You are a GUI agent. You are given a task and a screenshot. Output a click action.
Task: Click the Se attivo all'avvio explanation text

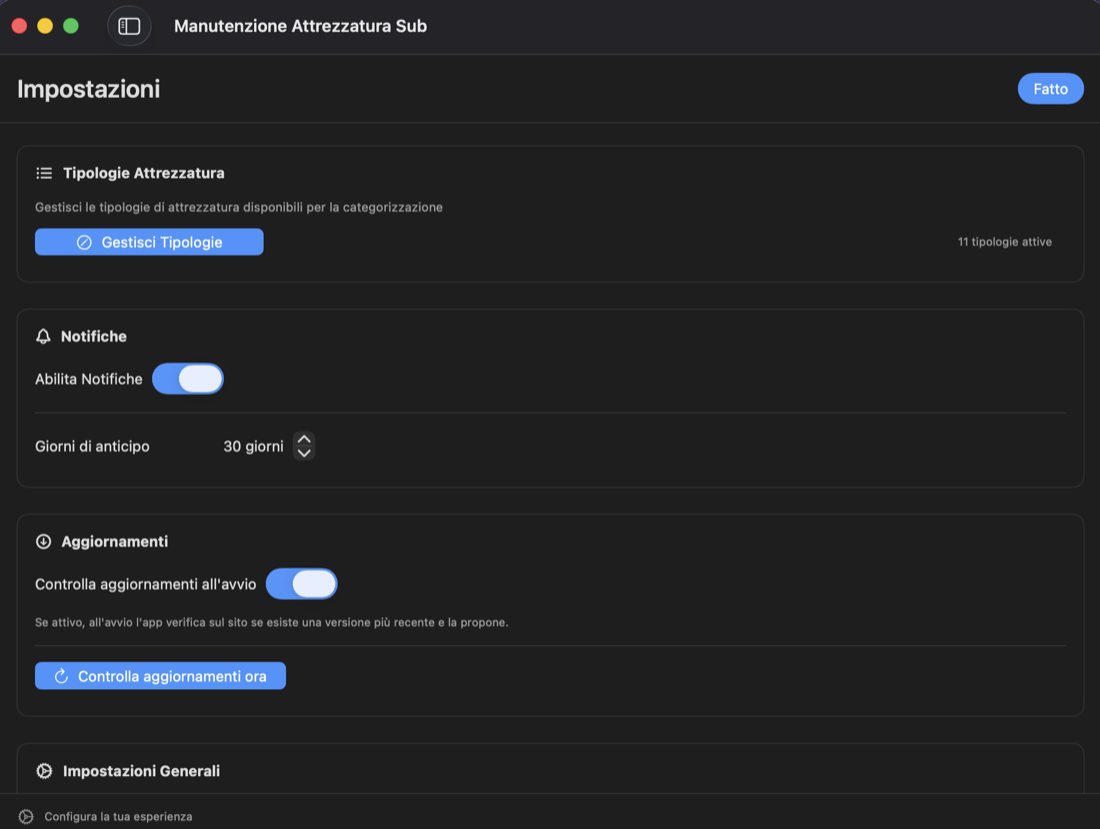click(x=272, y=622)
